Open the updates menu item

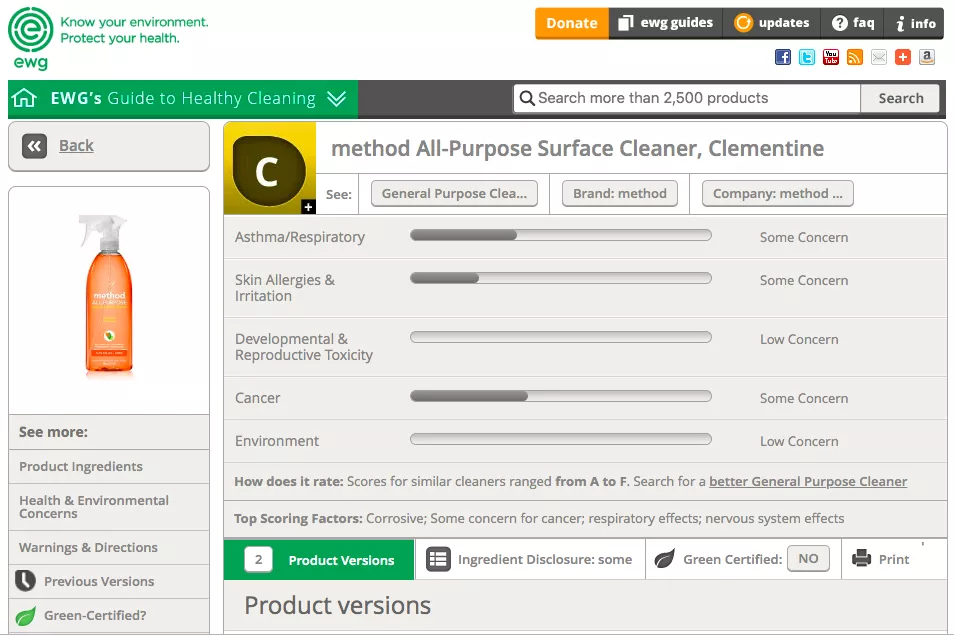click(x=771, y=23)
